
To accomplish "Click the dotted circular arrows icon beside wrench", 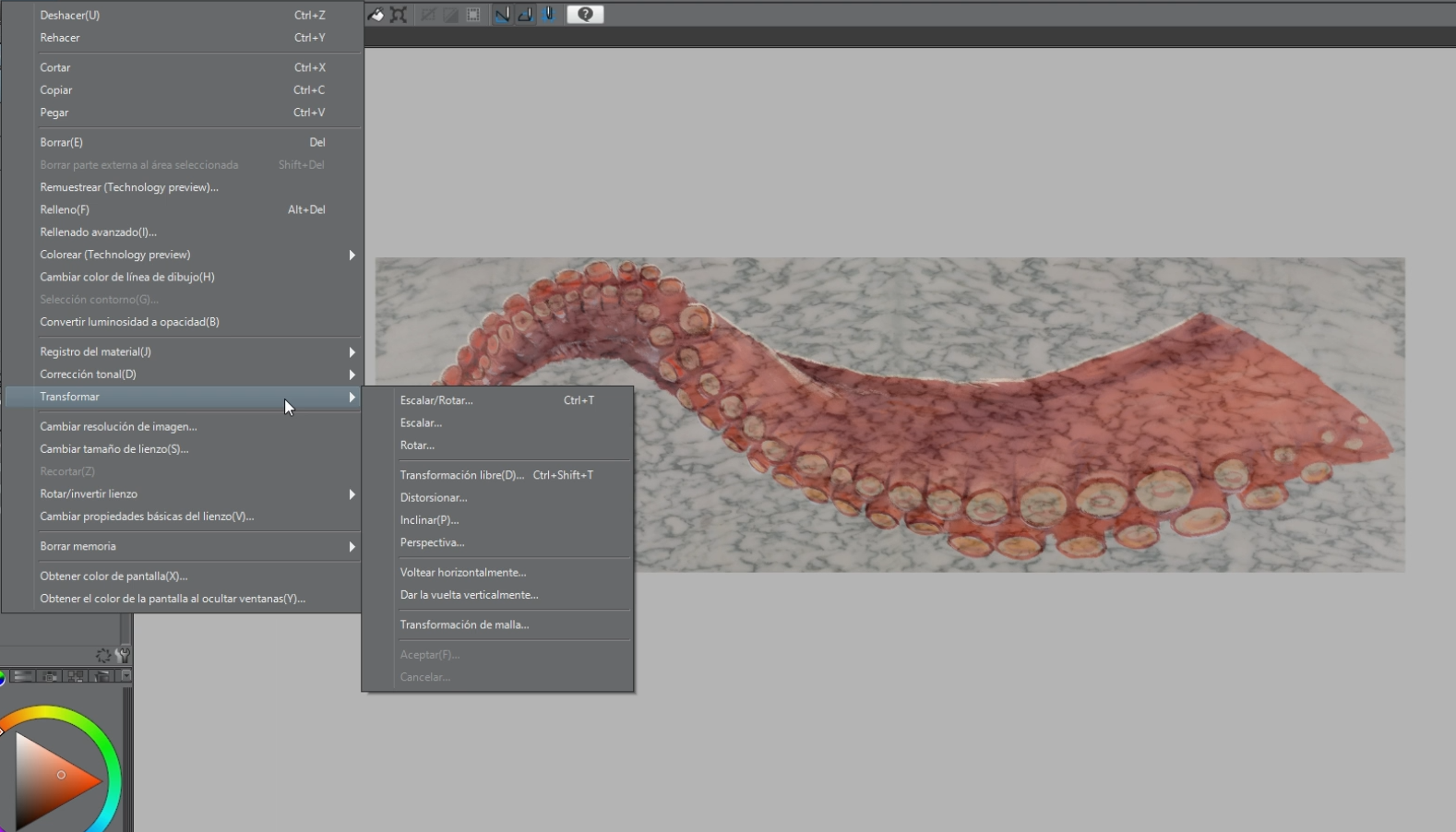I will point(103,655).
